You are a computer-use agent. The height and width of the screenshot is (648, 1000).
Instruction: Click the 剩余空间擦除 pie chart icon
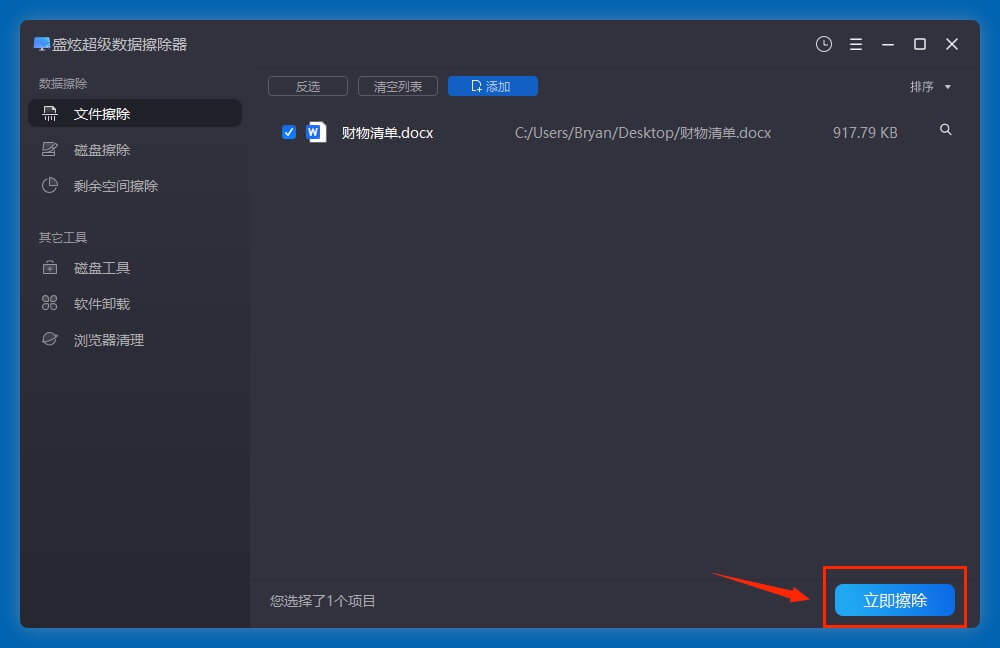tap(49, 185)
